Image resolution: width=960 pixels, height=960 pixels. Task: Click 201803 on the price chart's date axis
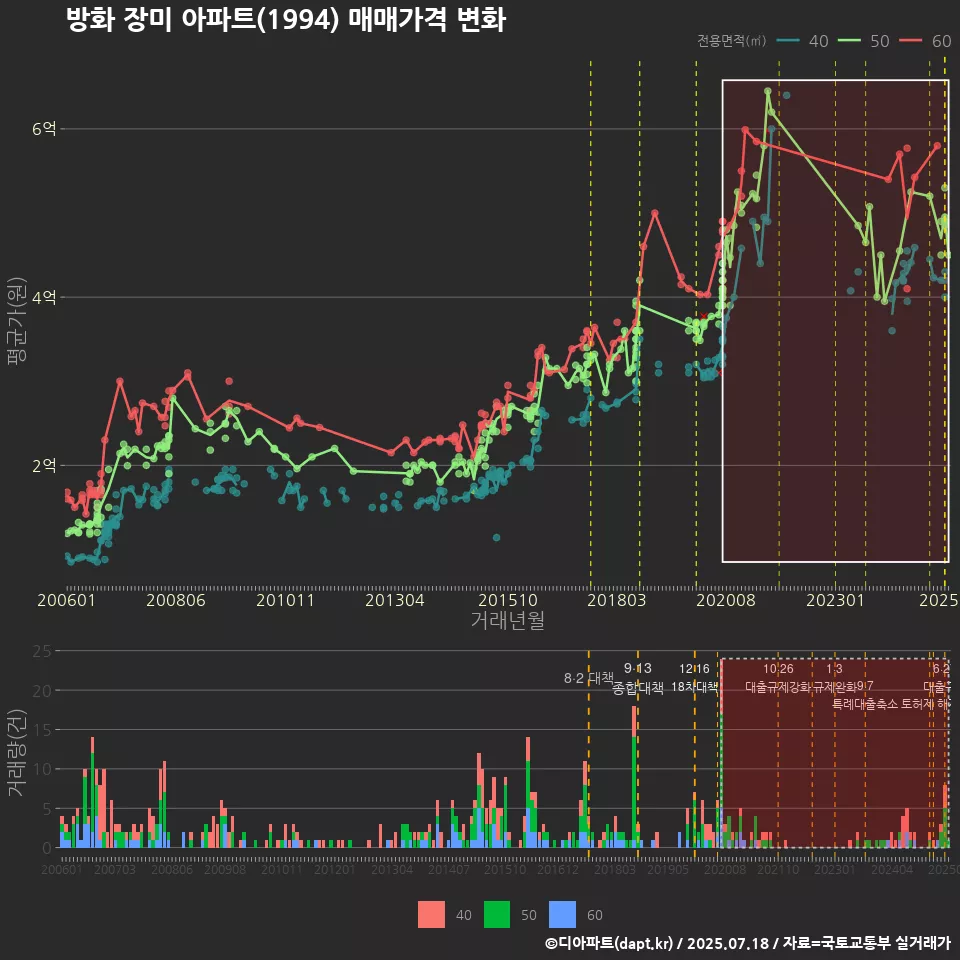point(617,600)
